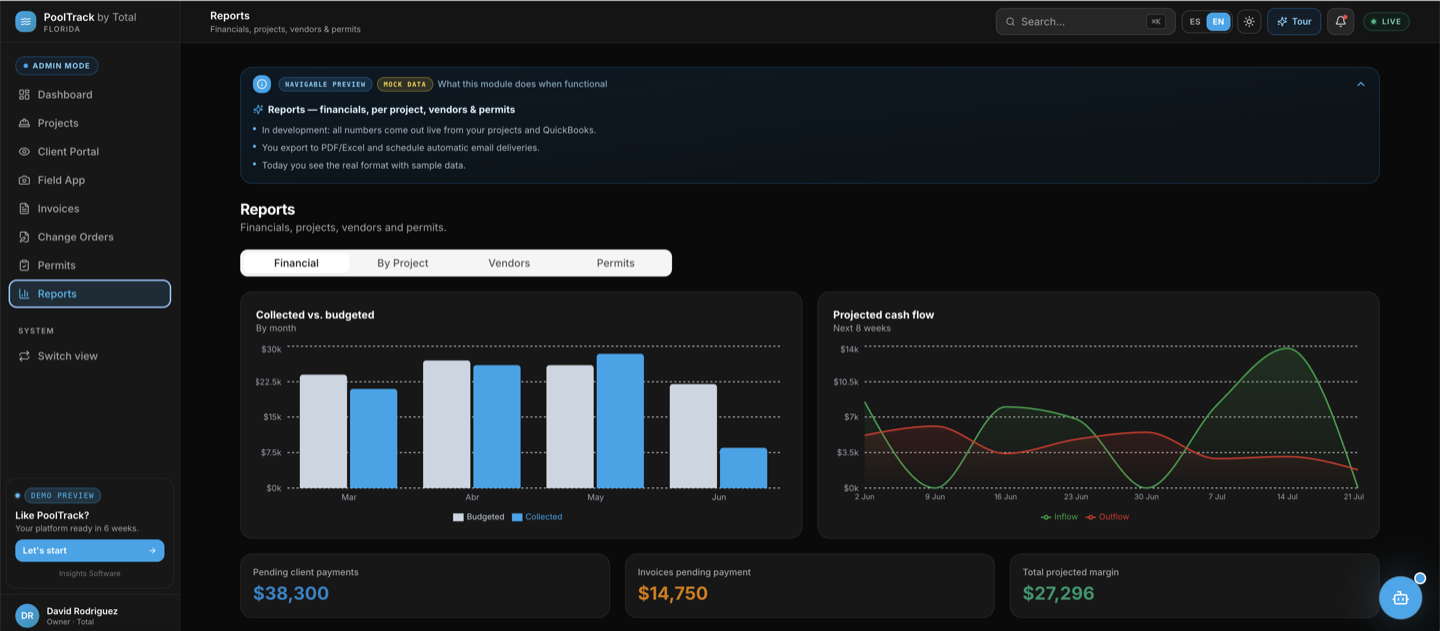1440x631 pixels.
Task: Open Dashboard in the sidebar
Action: click(90, 95)
